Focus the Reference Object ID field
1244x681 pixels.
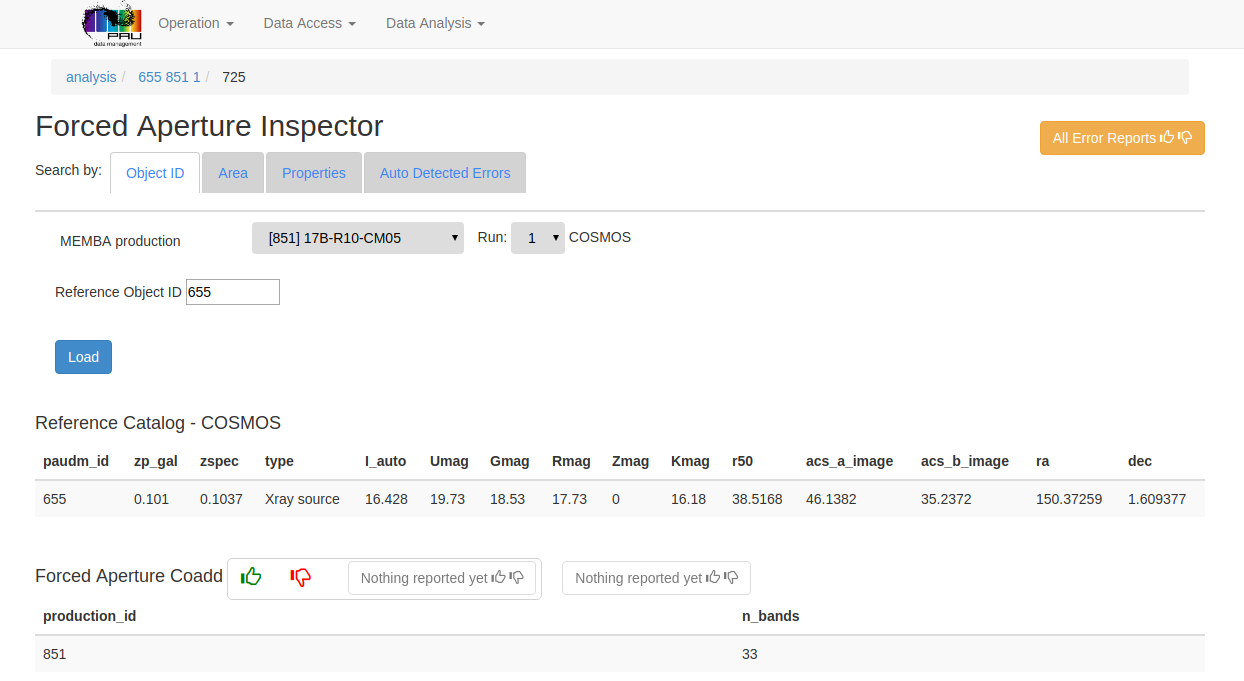coord(233,292)
